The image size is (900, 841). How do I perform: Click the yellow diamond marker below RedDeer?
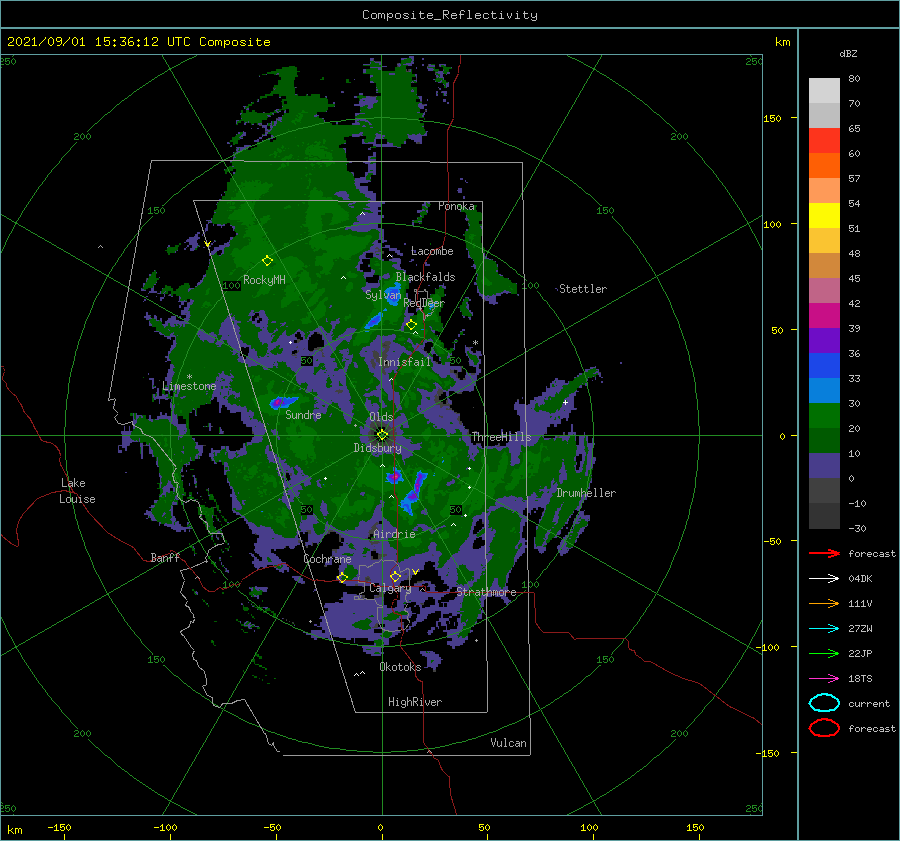coord(411,325)
